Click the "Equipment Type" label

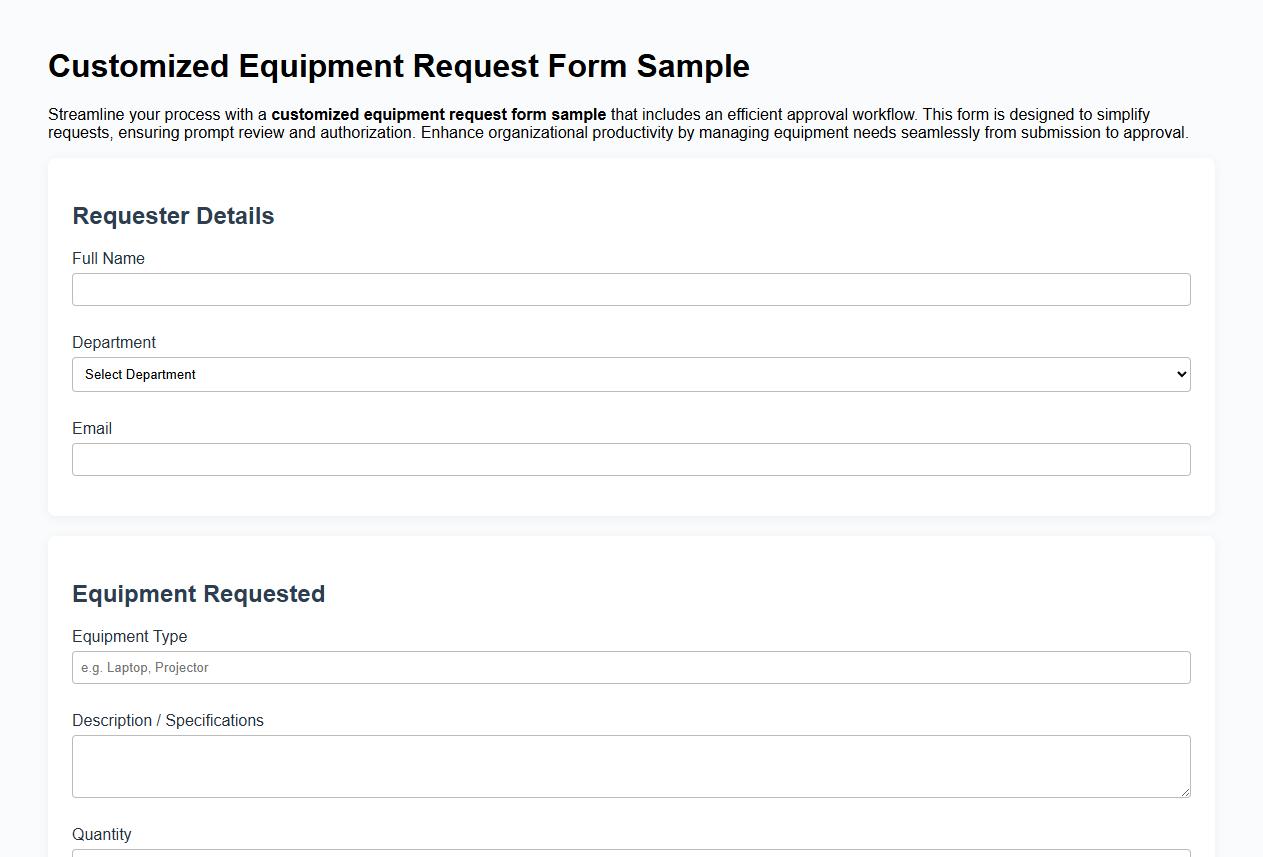[x=130, y=636]
